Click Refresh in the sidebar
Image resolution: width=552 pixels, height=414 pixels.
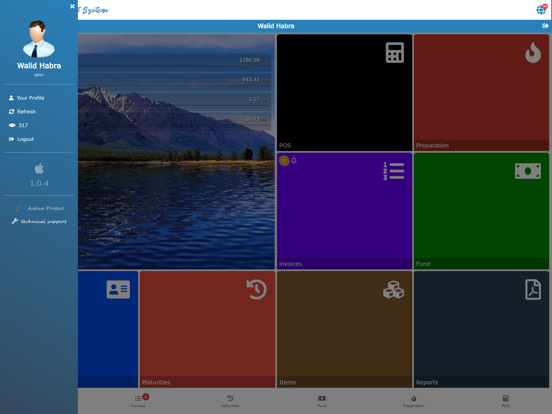[22, 112]
